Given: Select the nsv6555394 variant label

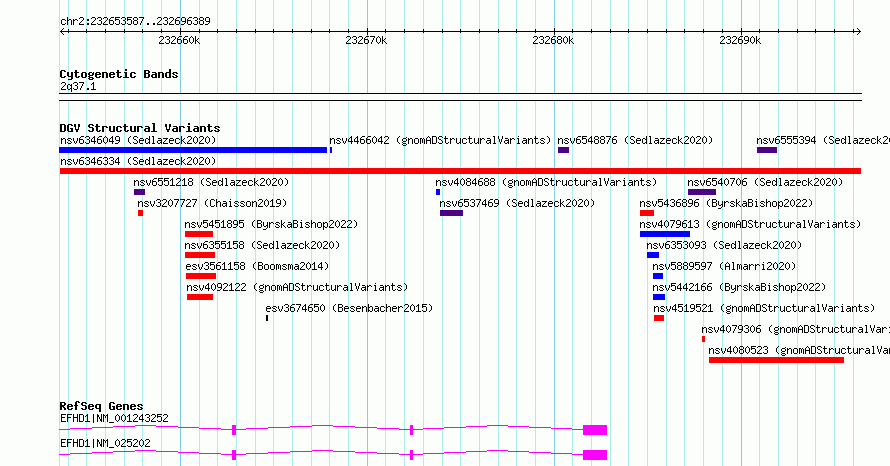Looking at the screenshot, I should (823, 140).
